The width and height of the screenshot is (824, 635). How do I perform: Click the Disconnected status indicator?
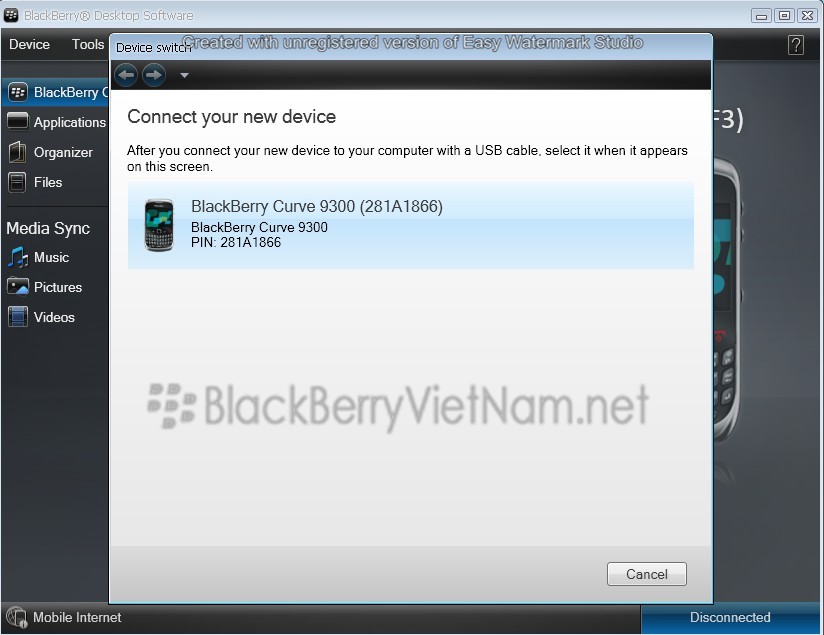coord(730,618)
